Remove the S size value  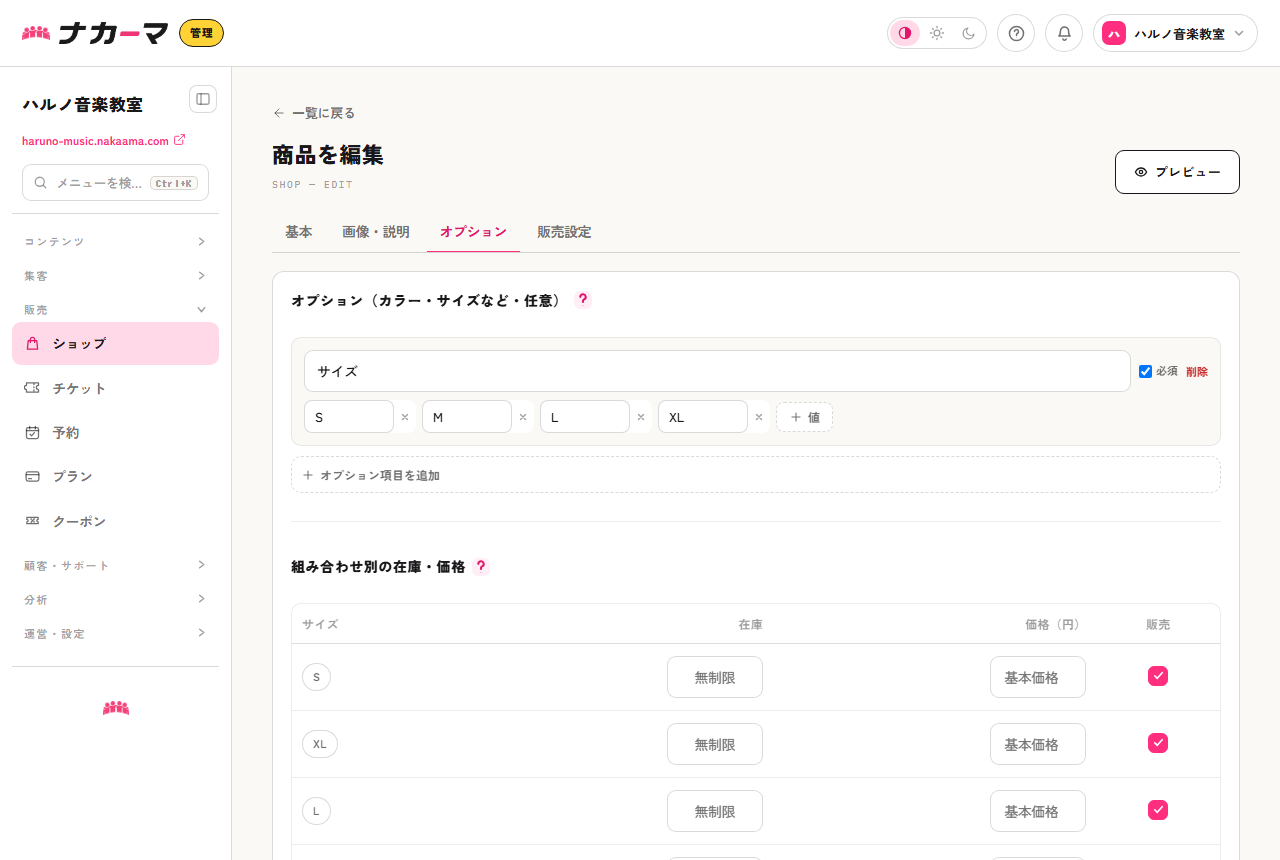(405, 417)
